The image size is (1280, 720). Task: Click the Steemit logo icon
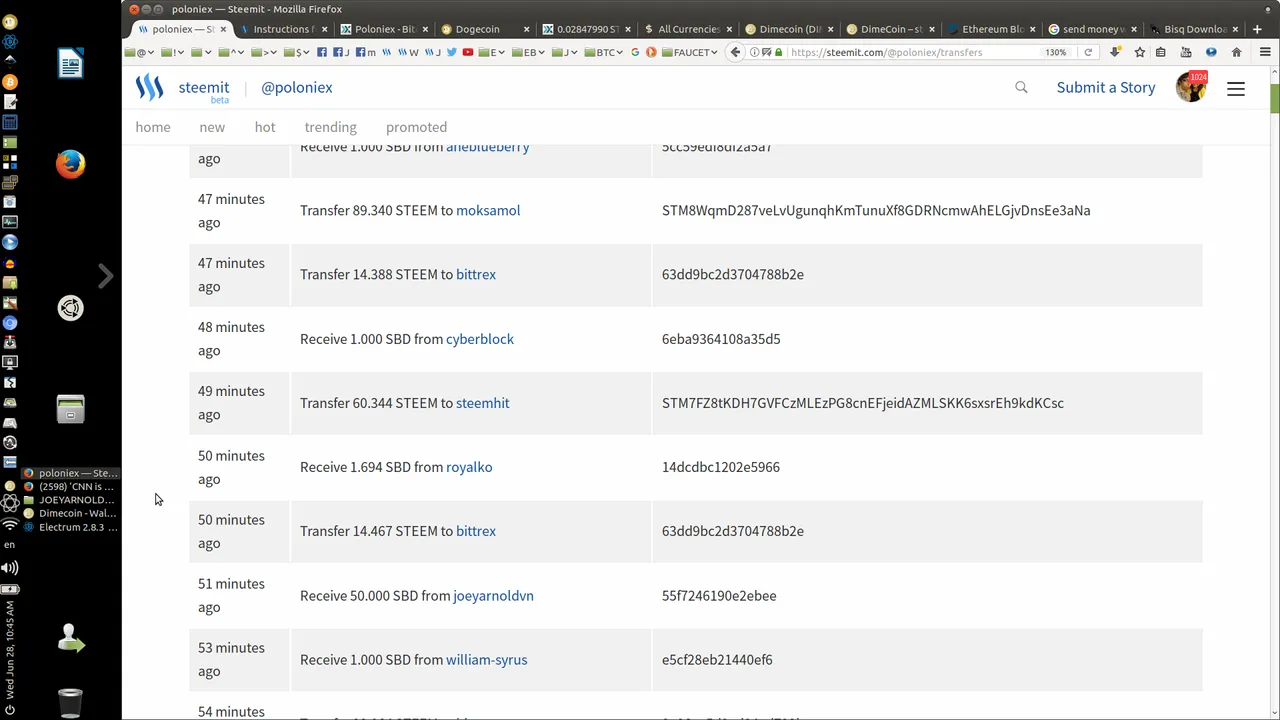coord(149,88)
